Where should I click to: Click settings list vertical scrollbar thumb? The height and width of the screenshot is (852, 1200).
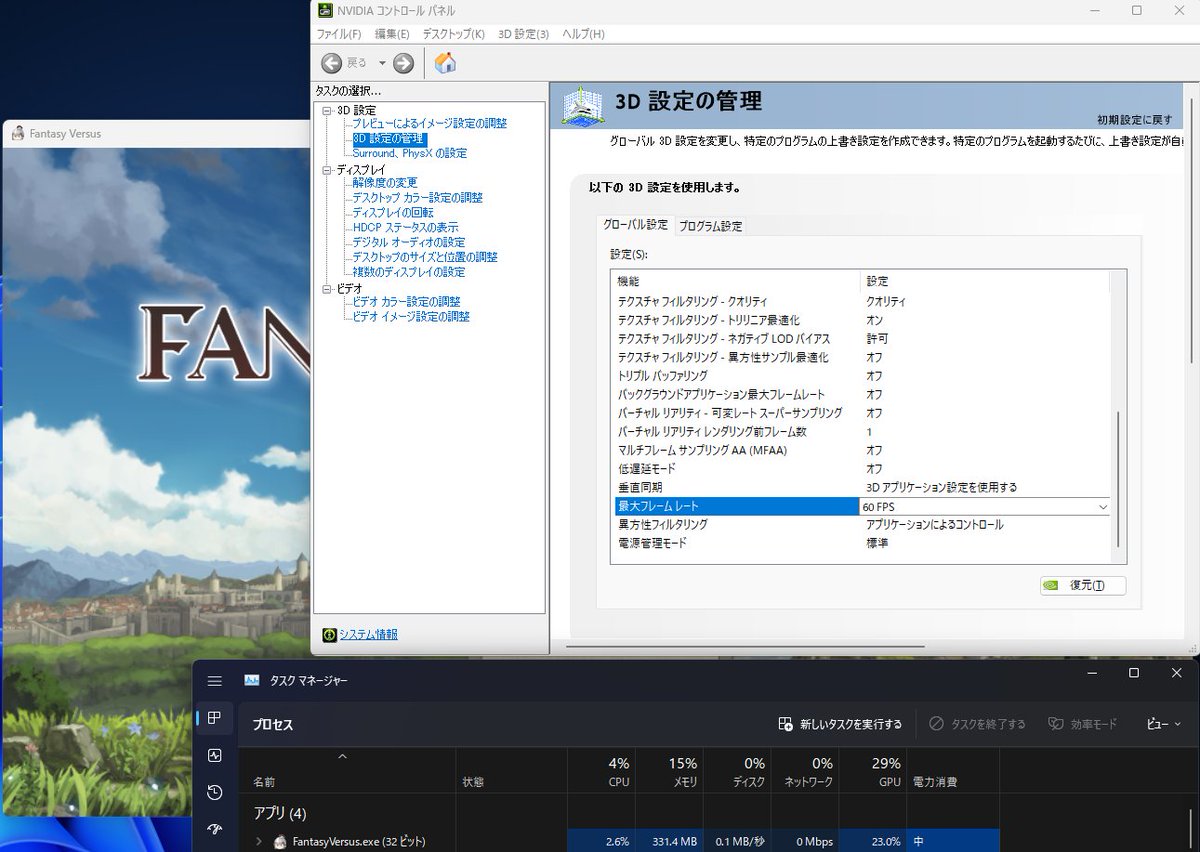(x=1119, y=477)
